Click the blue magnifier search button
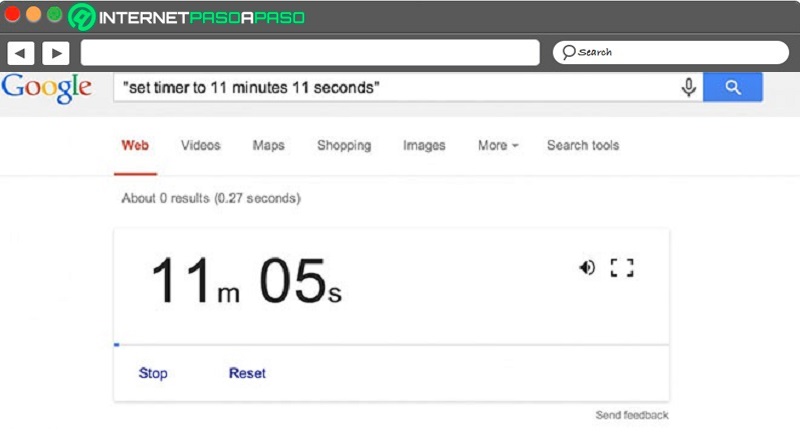800x448 pixels. 733,88
